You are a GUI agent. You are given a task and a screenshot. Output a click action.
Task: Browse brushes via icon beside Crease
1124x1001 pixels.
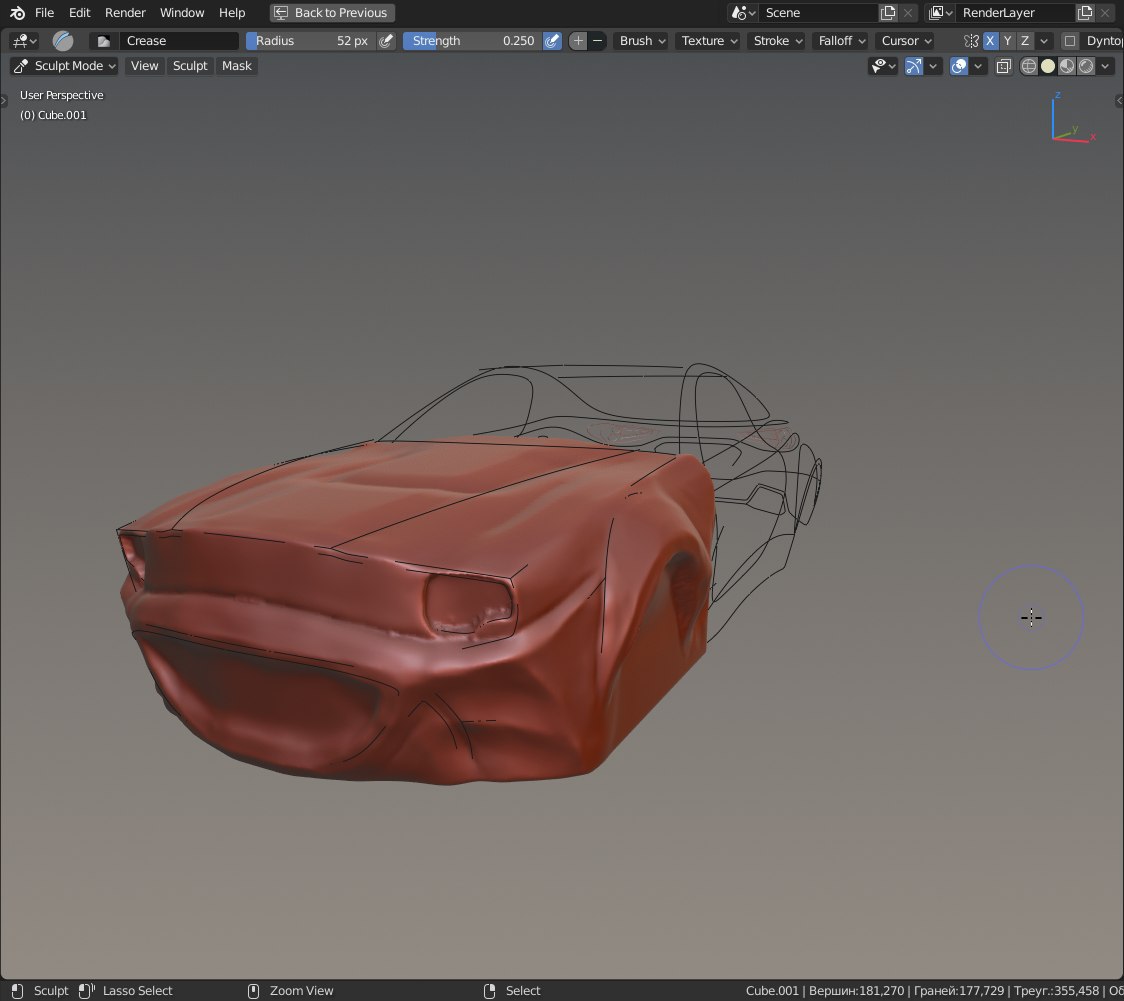tap(104, 41)
